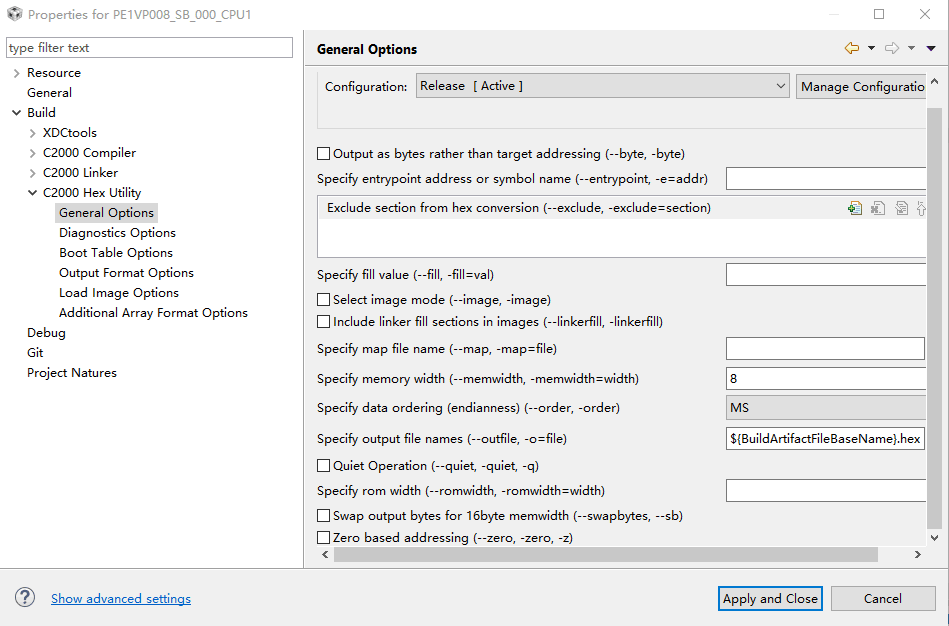Click the Add exclude section icon
Viewport: 949px width, 626px height.
(x=855, y=208)
